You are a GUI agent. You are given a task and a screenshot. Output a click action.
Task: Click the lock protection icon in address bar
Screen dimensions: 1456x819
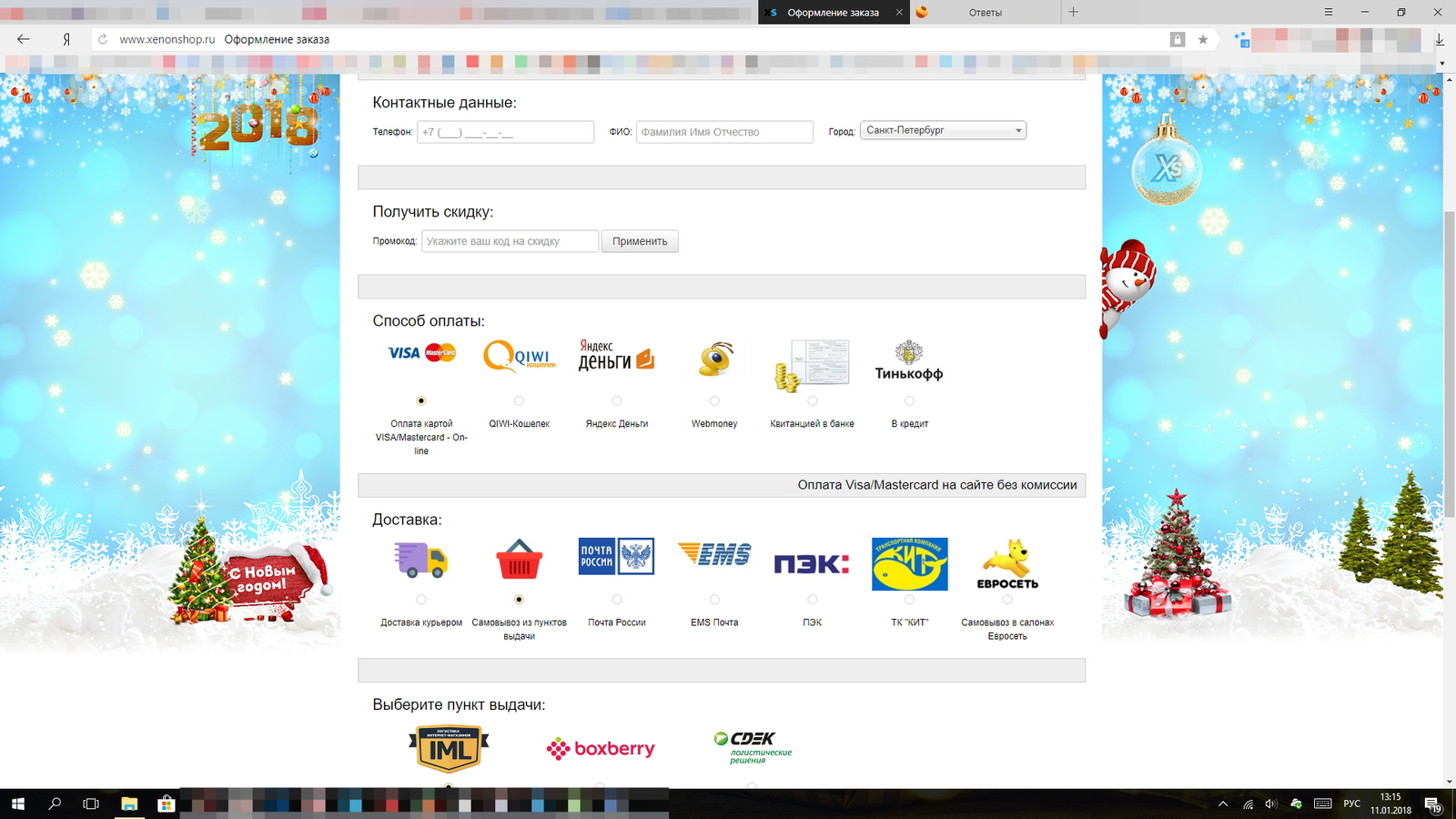(x=1178, y=39)
